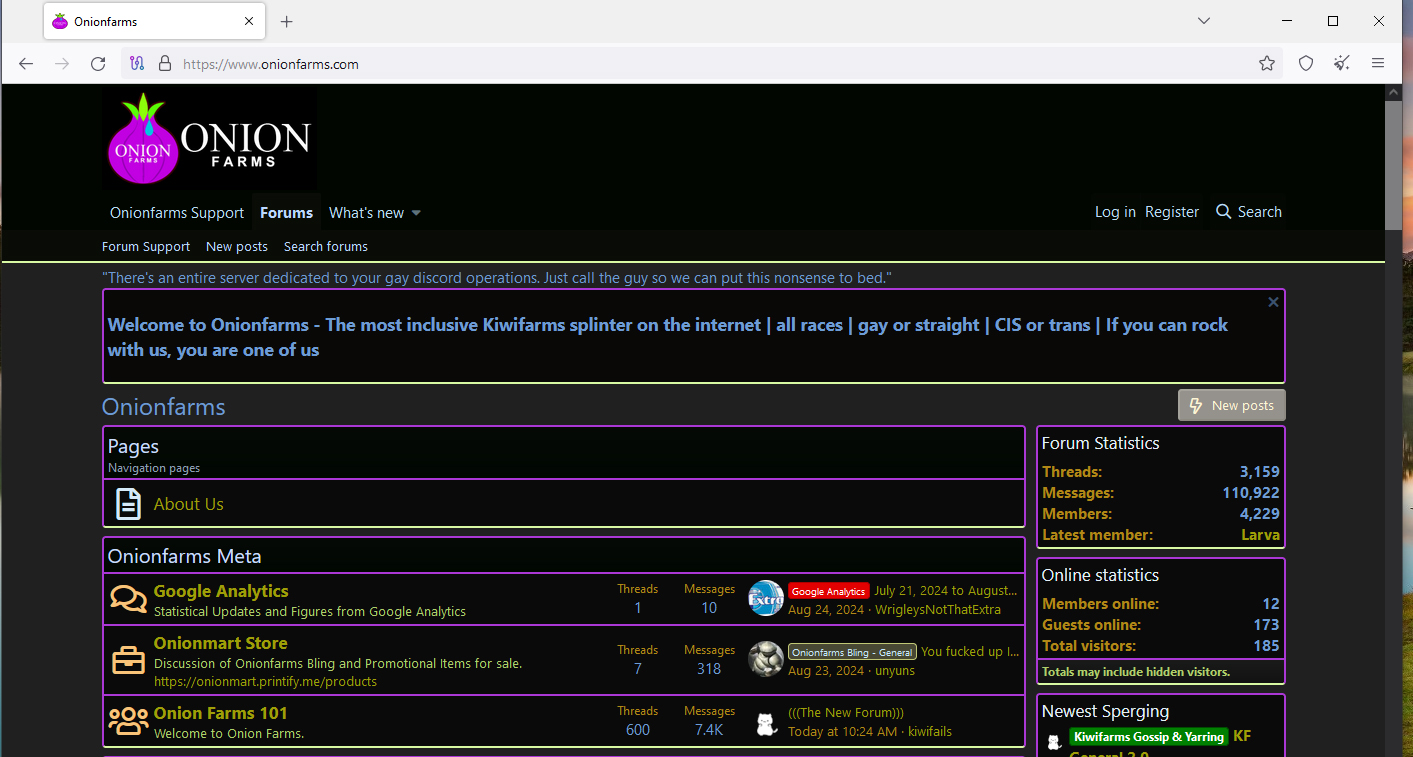This screenshot has height=757, width=1413.
Task: Open kiwifails avatar in Onion Farms 101 row
Action: 766,723
